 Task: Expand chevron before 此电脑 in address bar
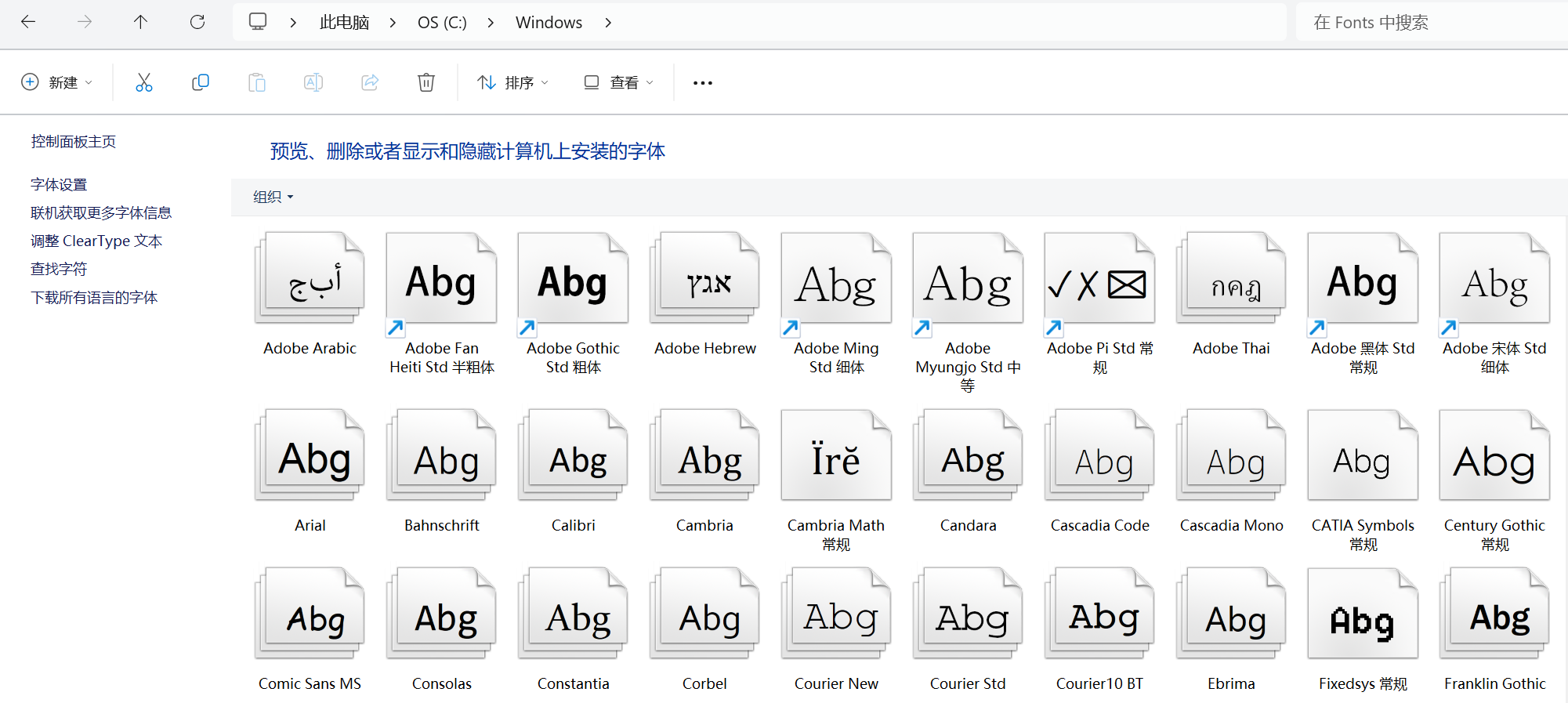293,23
